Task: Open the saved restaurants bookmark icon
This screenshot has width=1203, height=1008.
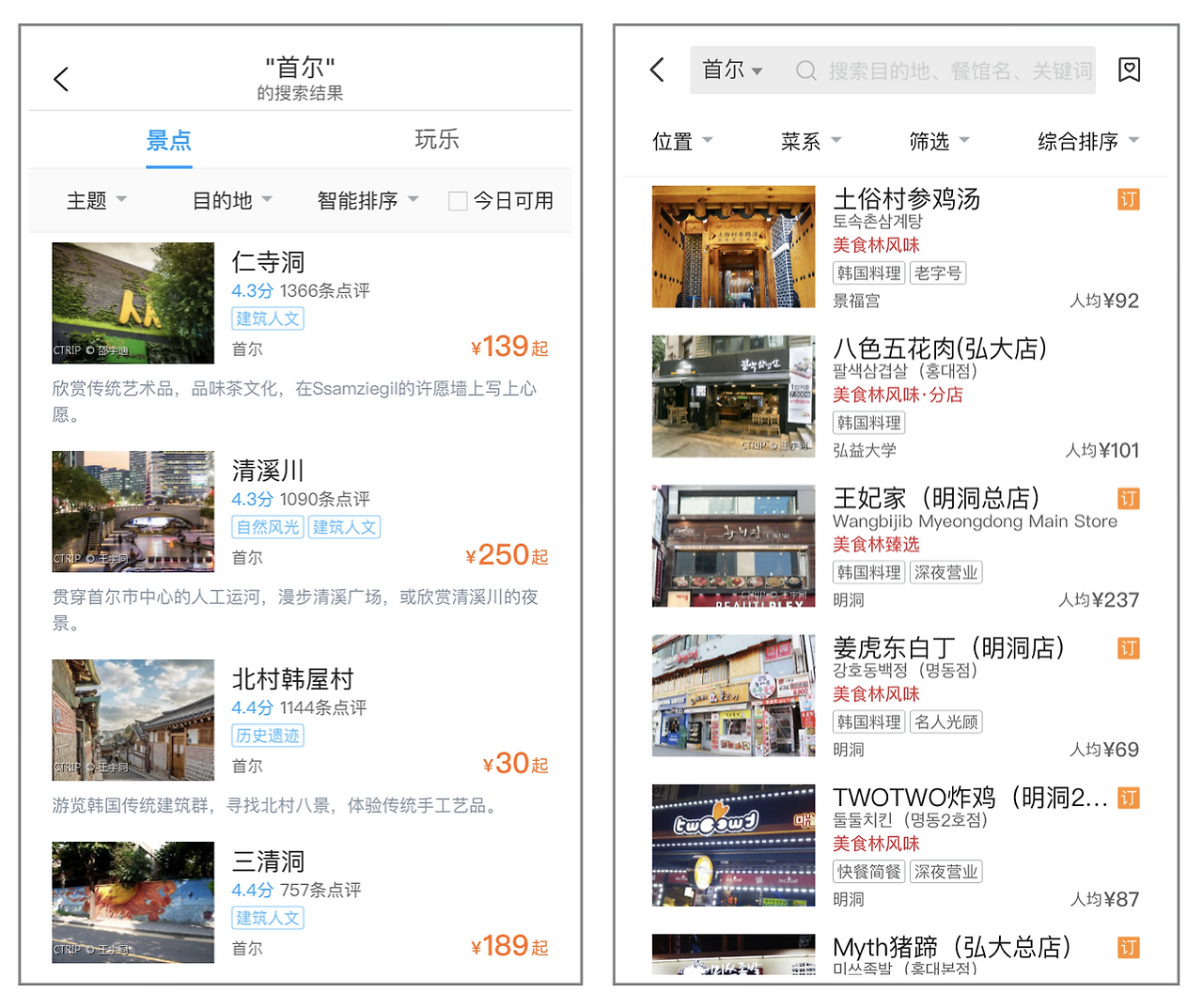Action: point(1129,70)
